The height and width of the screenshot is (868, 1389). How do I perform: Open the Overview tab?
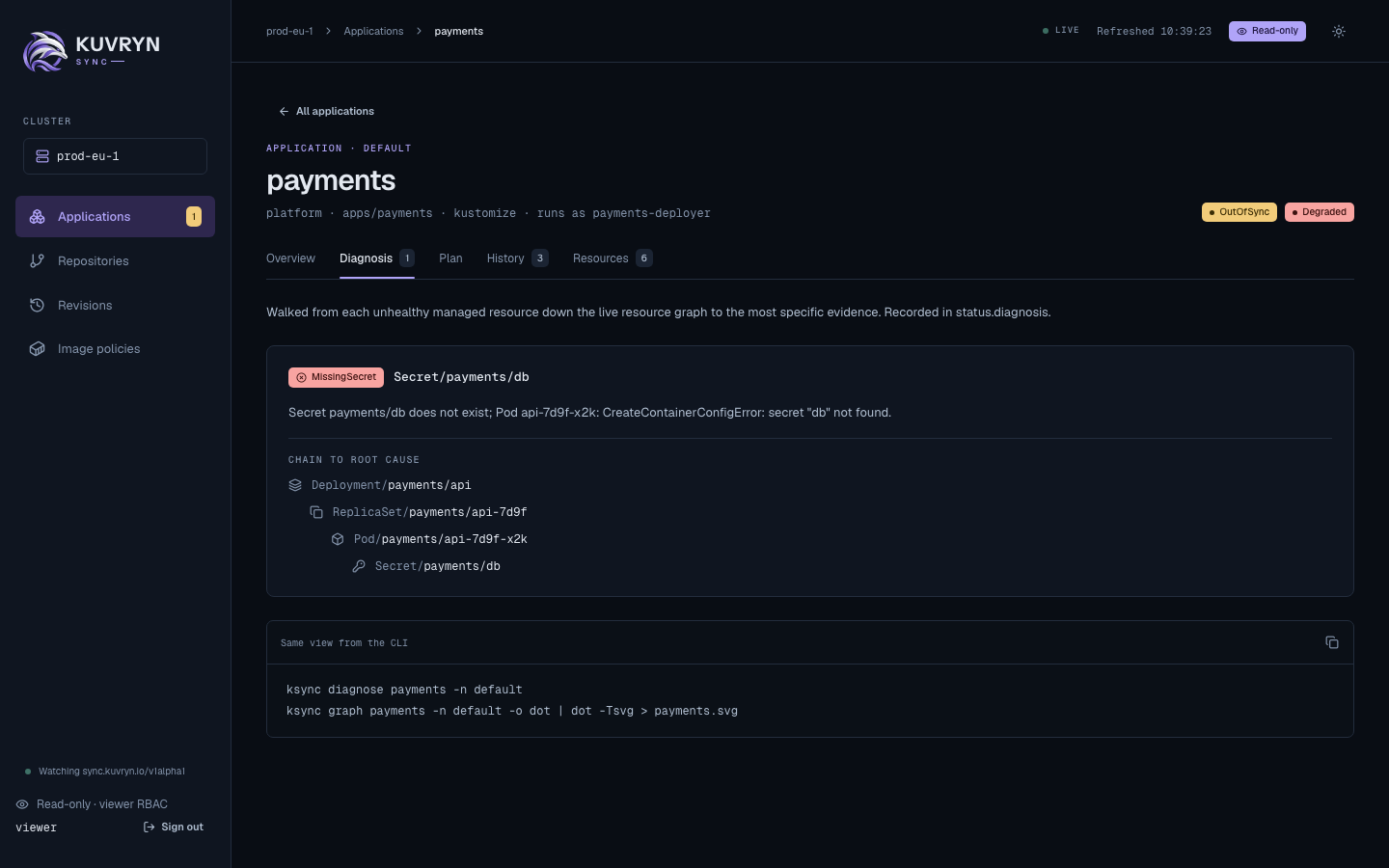pyautogui.click(x=290, y=258)
